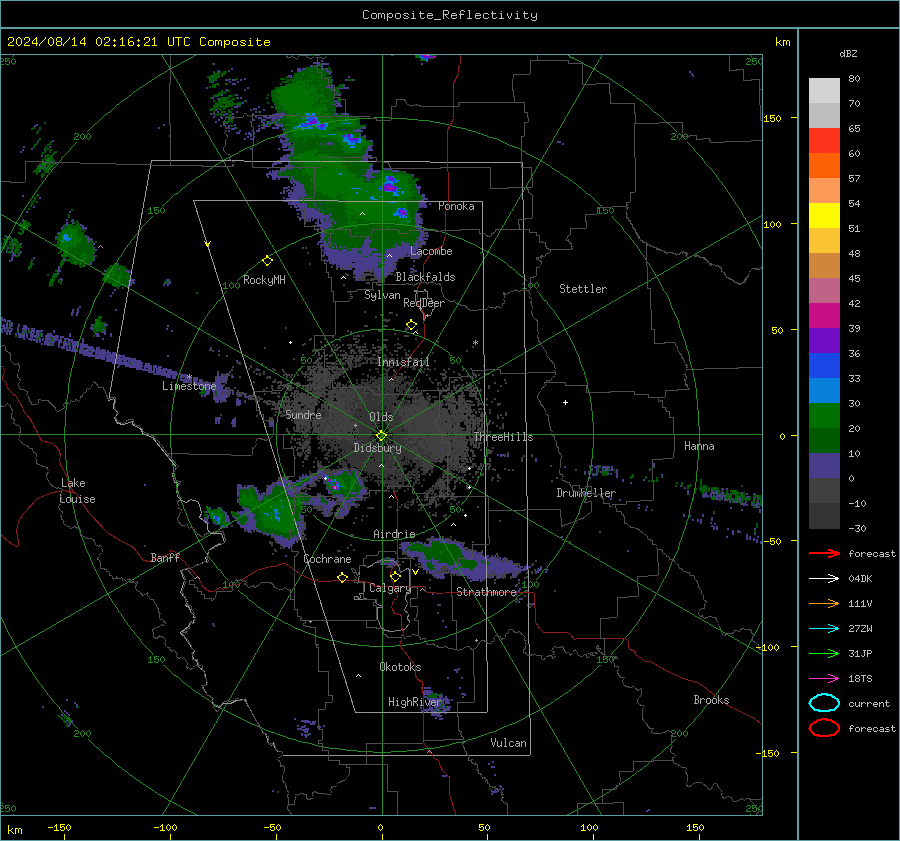
Task: Click the yellow diamond marker below Cochrane
Action: coord(342,578)
